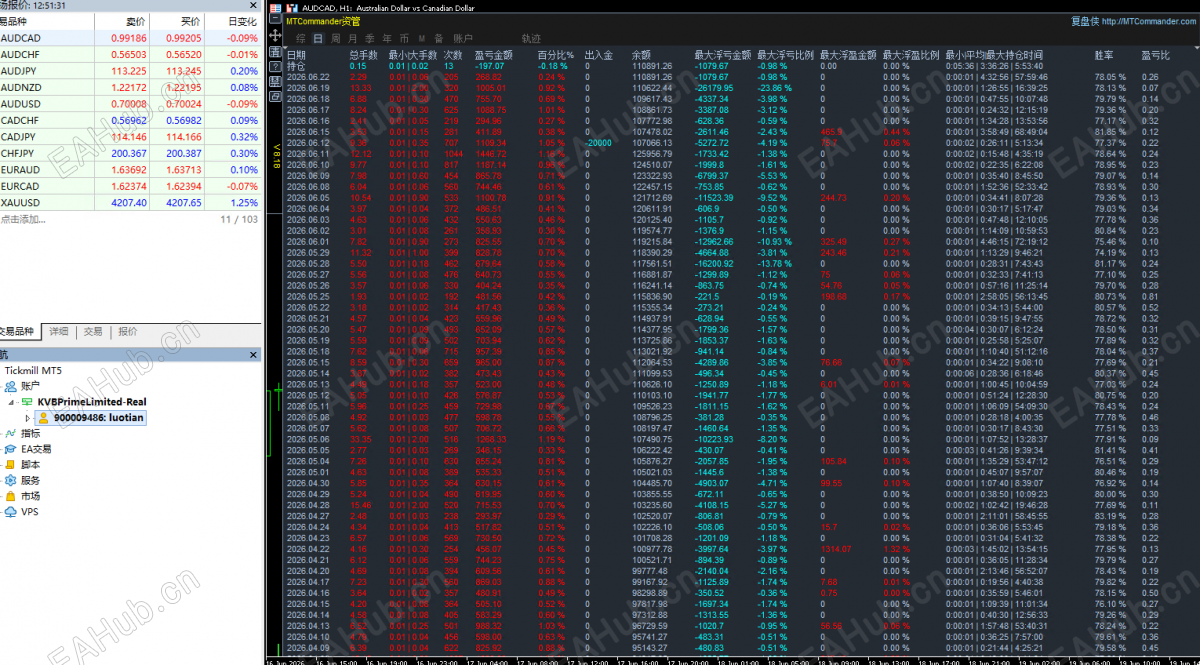This screenshot has height=665, width=1200.
Task: Expand the 900009486: luotian account node
Action: pyautogui.click(x=27, y=417)
